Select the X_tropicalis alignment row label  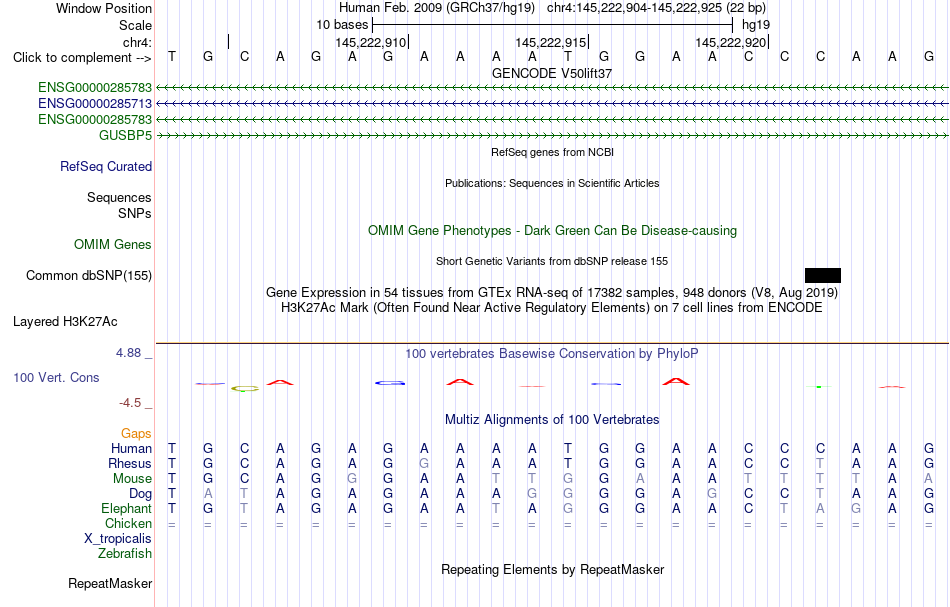click(x=118, y=539)
